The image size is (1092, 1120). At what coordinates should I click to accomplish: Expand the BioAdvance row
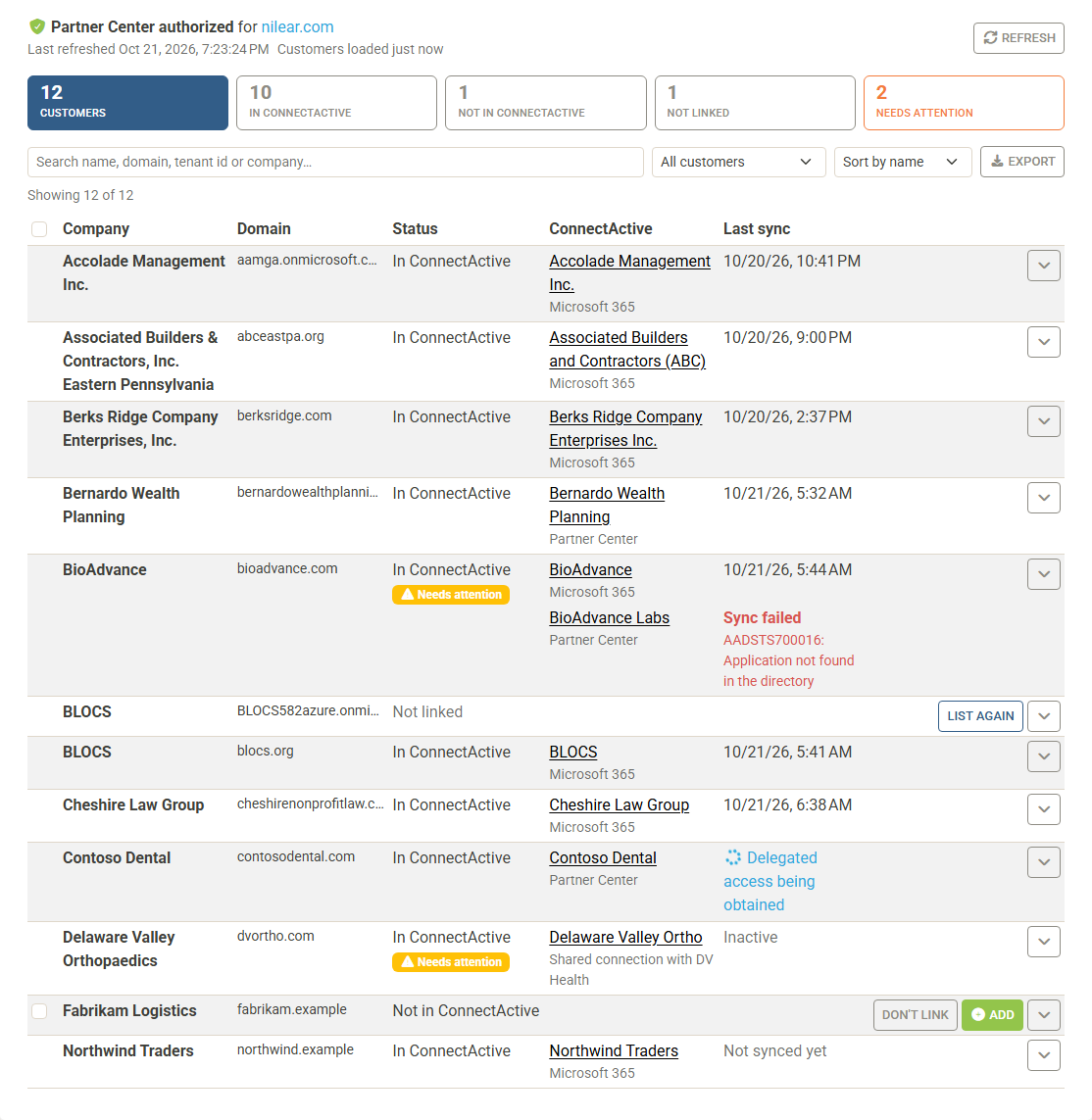(x=1043, y=574)
